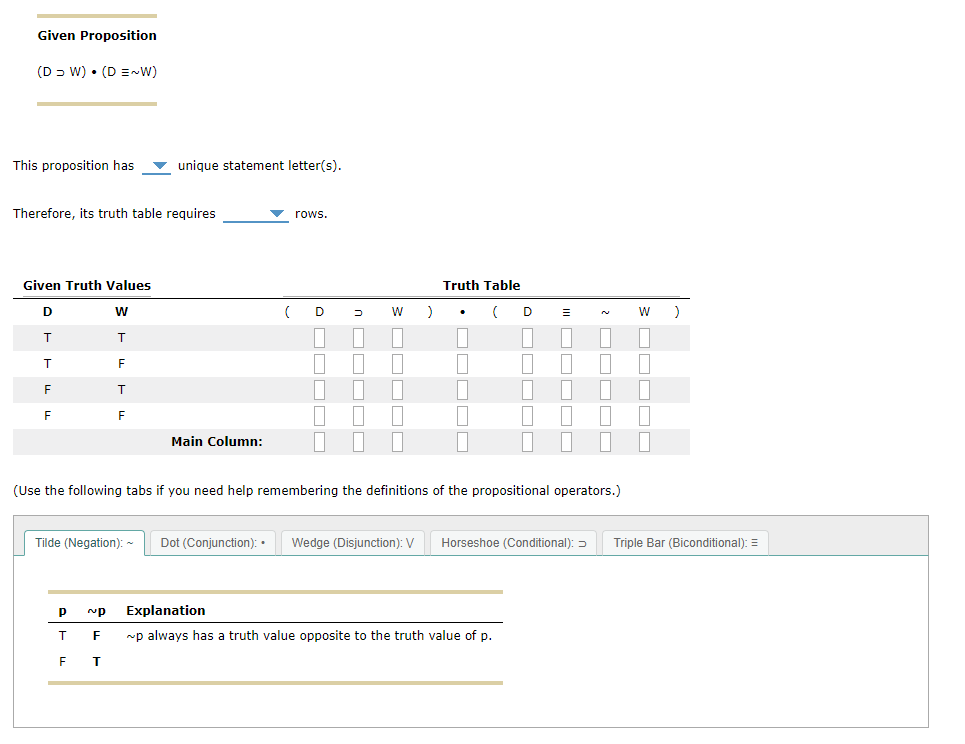Screen dimensions: 965x744
Task: Open the Wedge (Disjunction) tab
Action: click(x=352, y=542)
